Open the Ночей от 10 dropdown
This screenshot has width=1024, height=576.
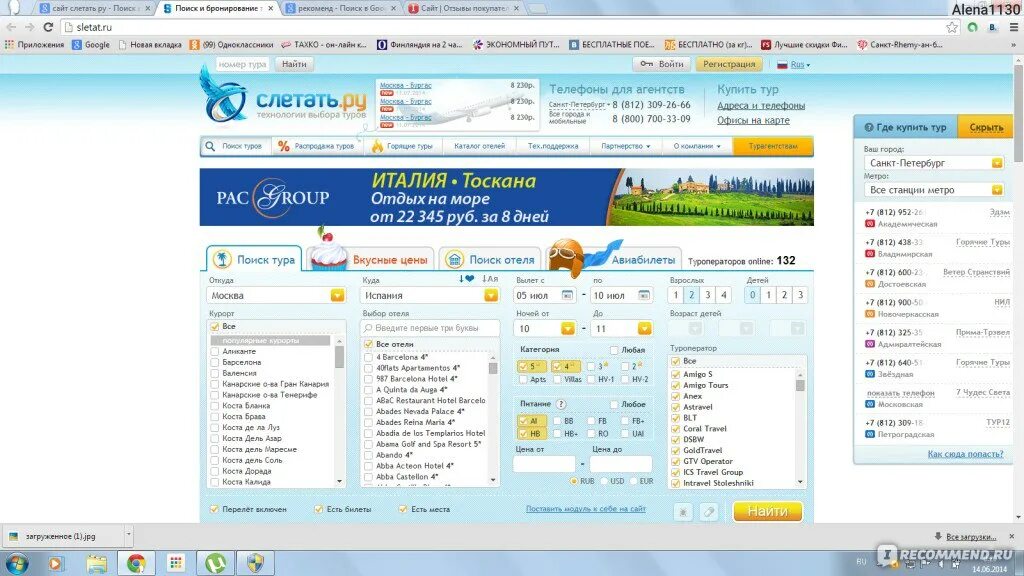[568, 328]
